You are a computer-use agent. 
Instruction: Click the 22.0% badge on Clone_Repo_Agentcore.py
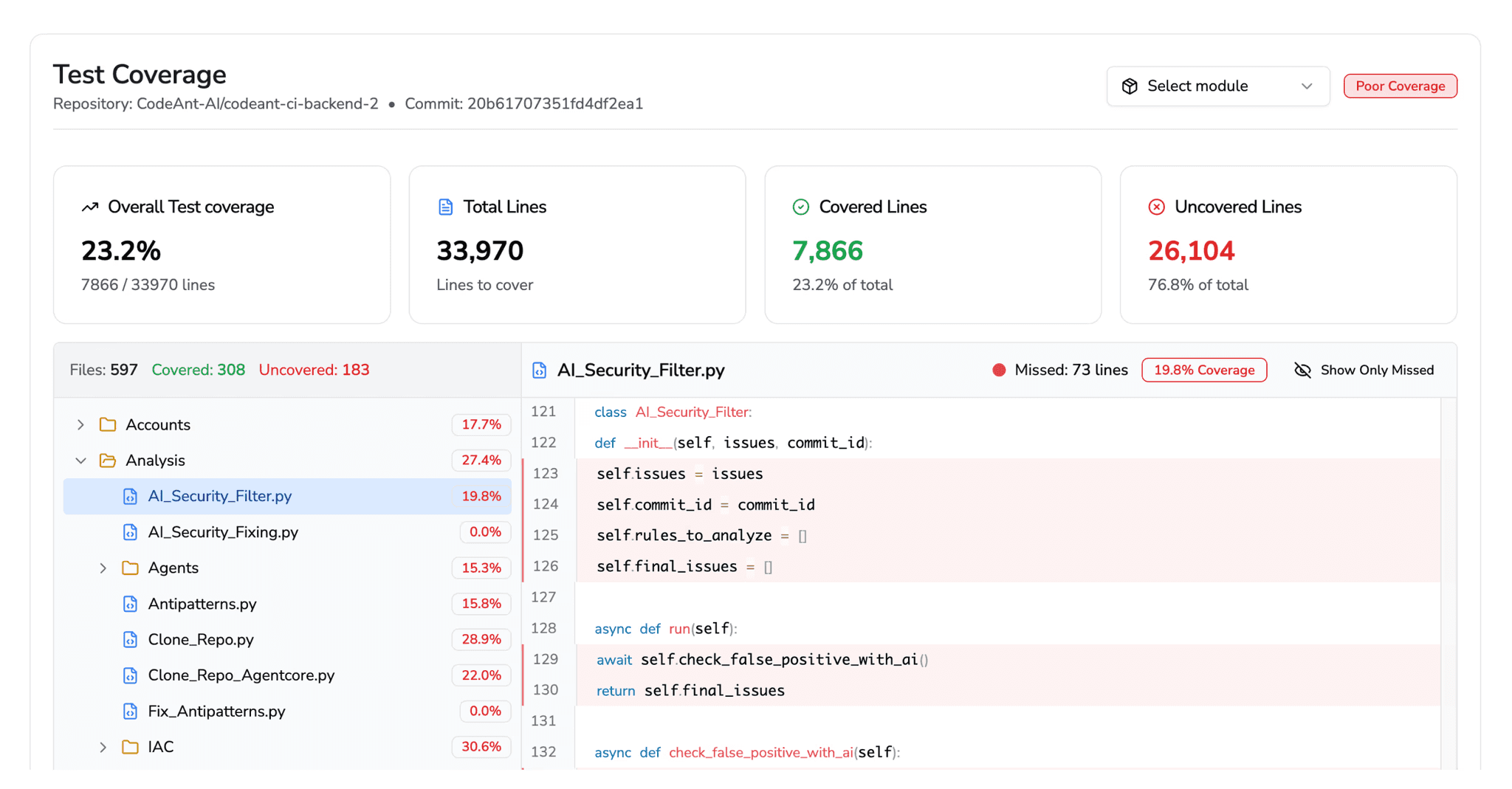tap(481, 675)
